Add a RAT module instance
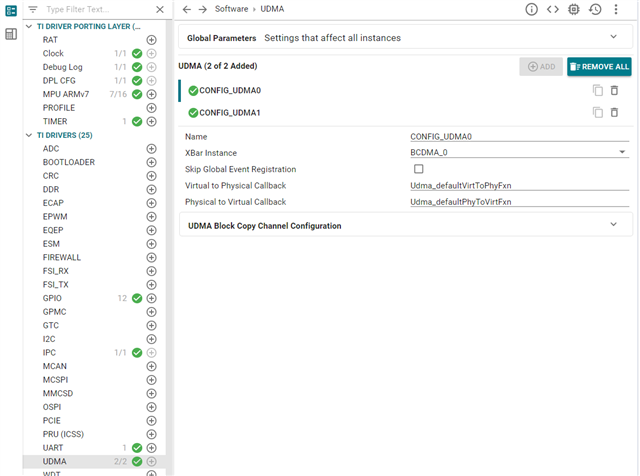The height and width of the screenshot is (476, 640). click(151, 40)
